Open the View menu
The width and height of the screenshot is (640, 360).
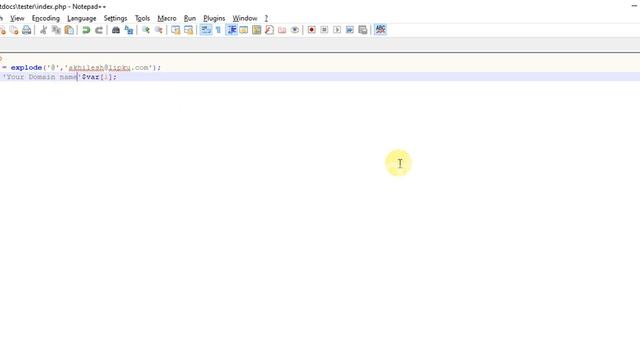click(x=17, y=18)
